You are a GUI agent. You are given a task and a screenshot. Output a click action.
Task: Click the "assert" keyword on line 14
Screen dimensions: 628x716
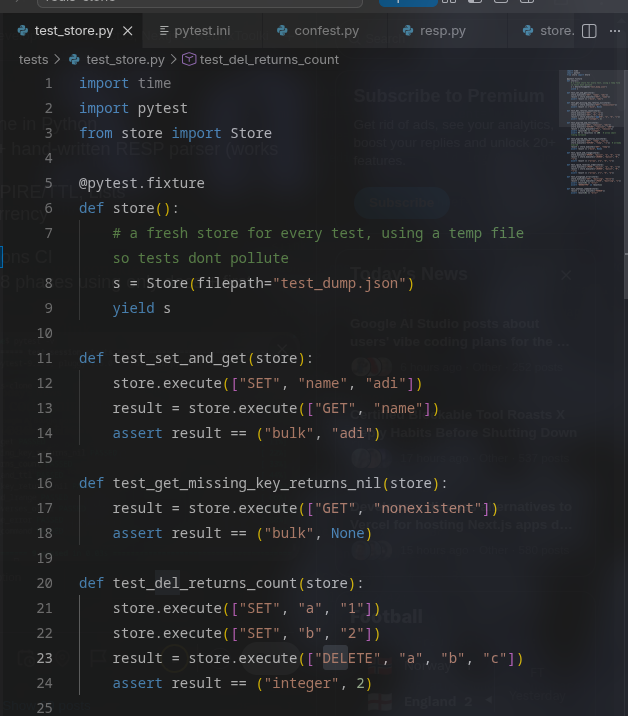pyautogui.click(x=137, y=433)
